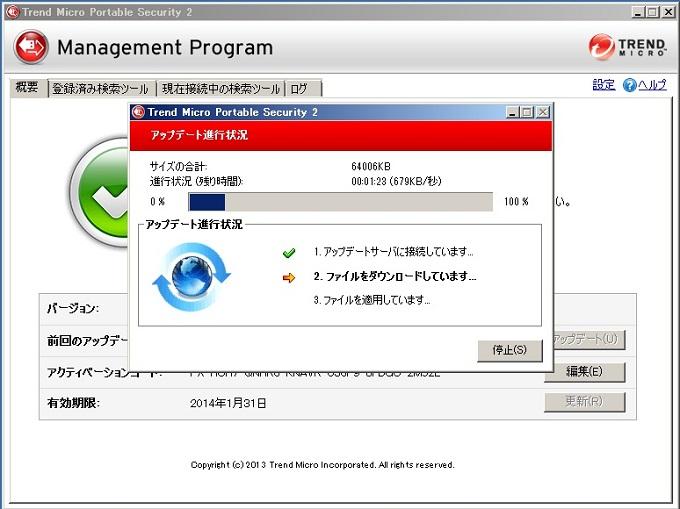The image size is (680, 509).
Task: Click the バージョン label
Action: click(x=73, y=309)
